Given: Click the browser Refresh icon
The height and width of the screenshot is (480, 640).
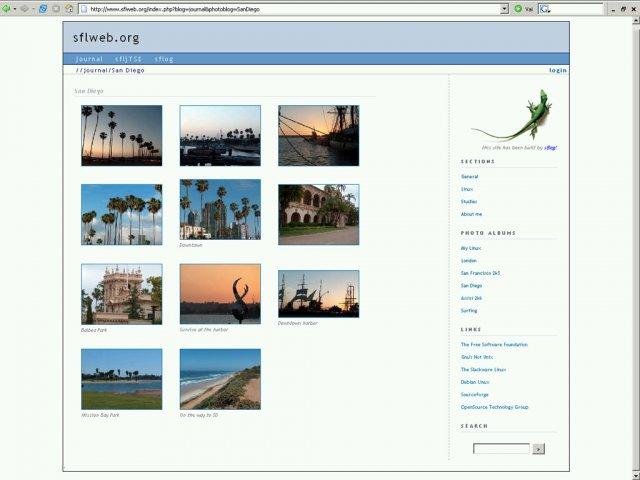Looking at the screenshot, I should [x=42, y=9].
